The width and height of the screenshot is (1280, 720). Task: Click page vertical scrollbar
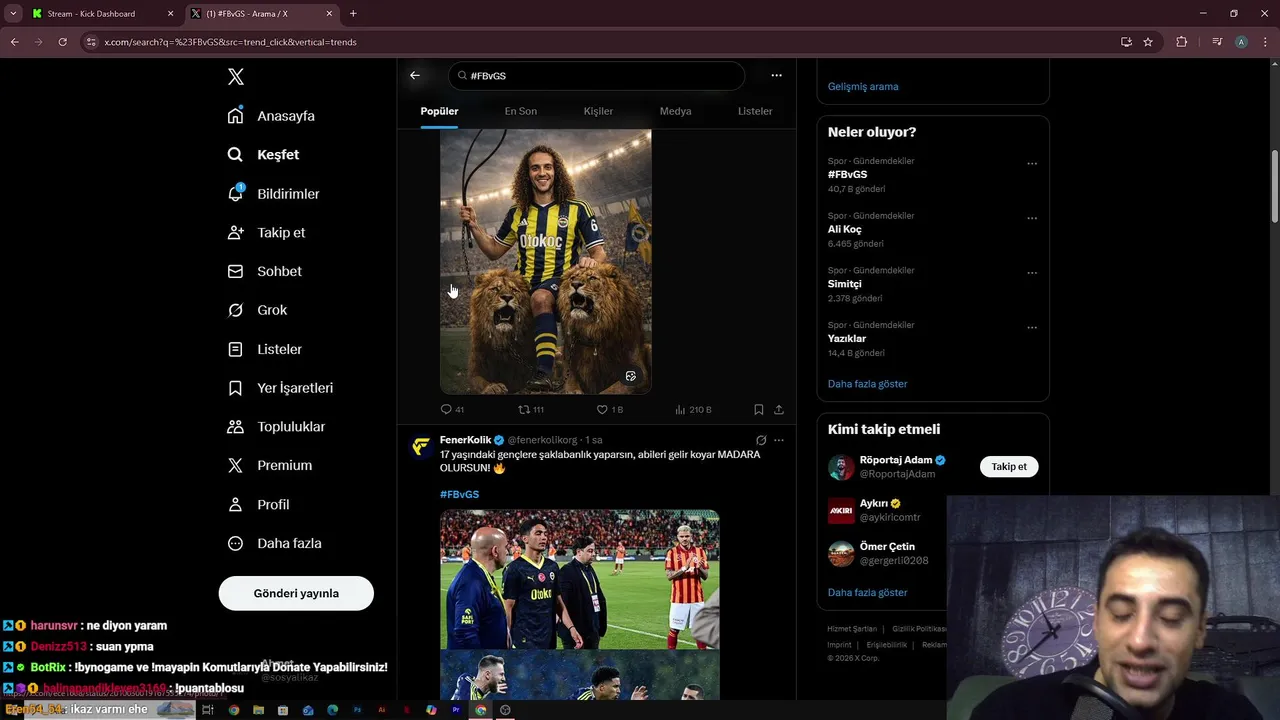coord(1274,187)
